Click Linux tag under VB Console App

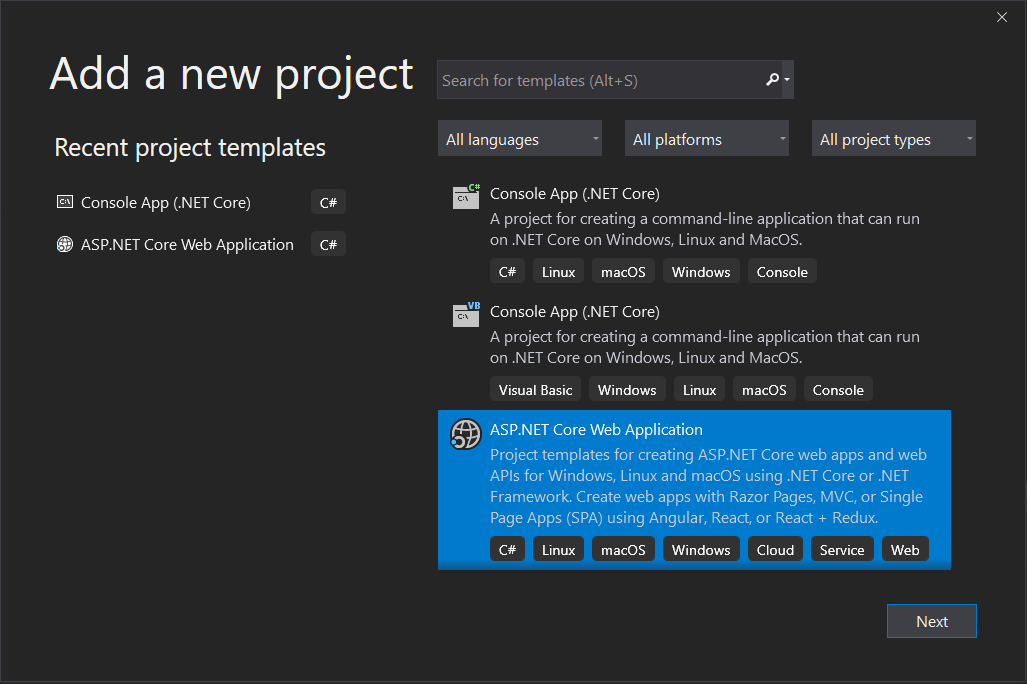700,390
